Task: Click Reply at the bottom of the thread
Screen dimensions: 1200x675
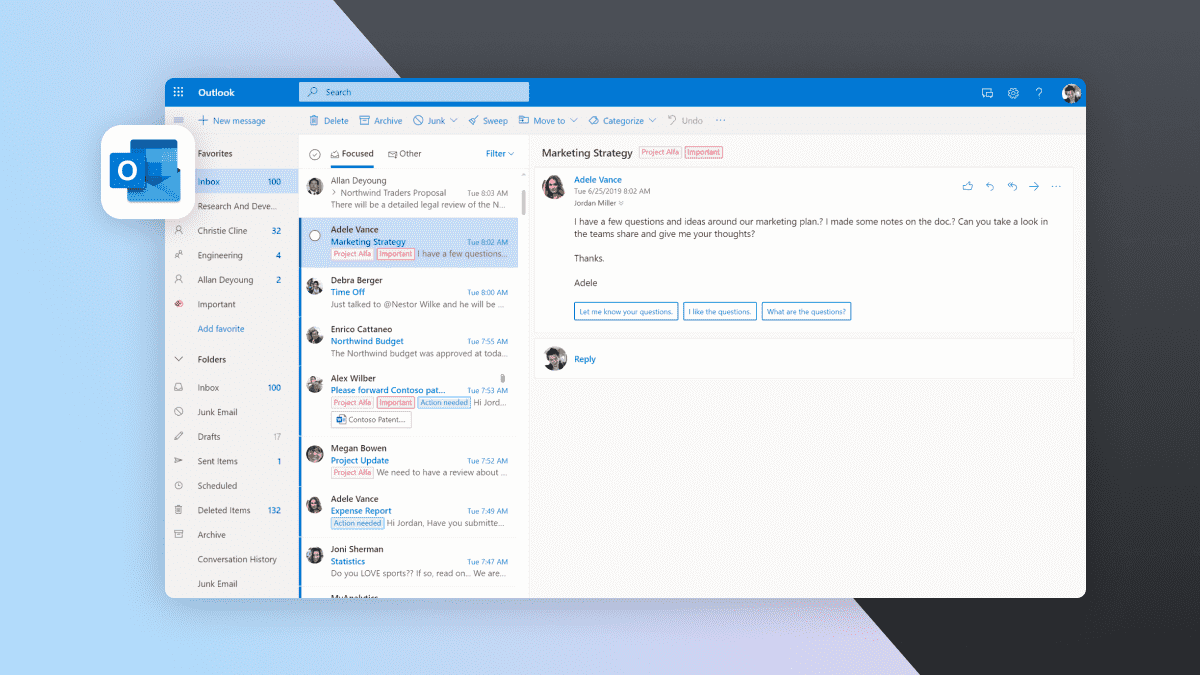Action: tap(585, 359)
